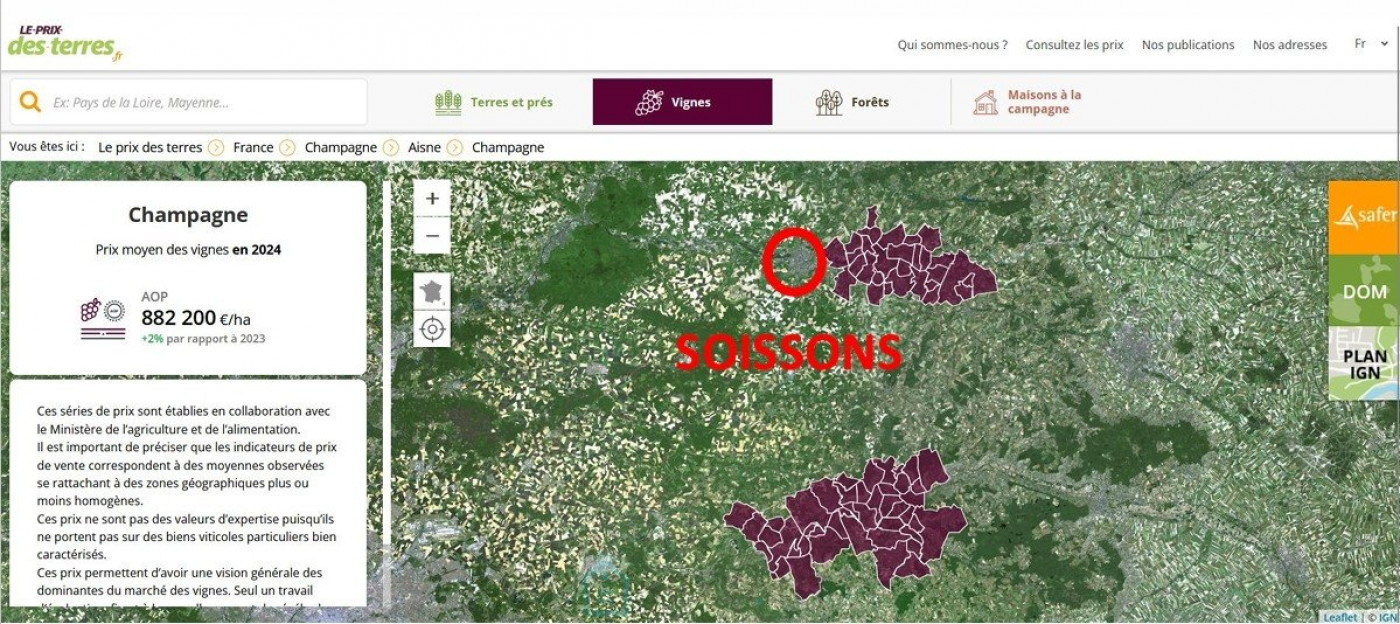Viewport: 1400px width, 624px height.
Task: Open Maisons à la campagne tab
Action: click(x=1028, y=102)
